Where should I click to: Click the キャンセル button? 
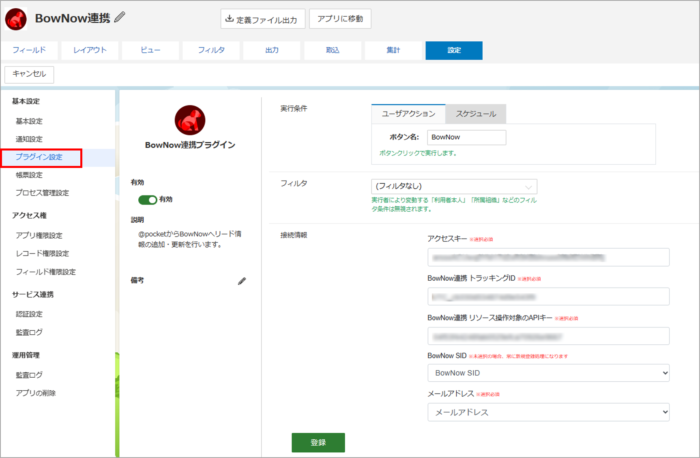click(29, 74)
